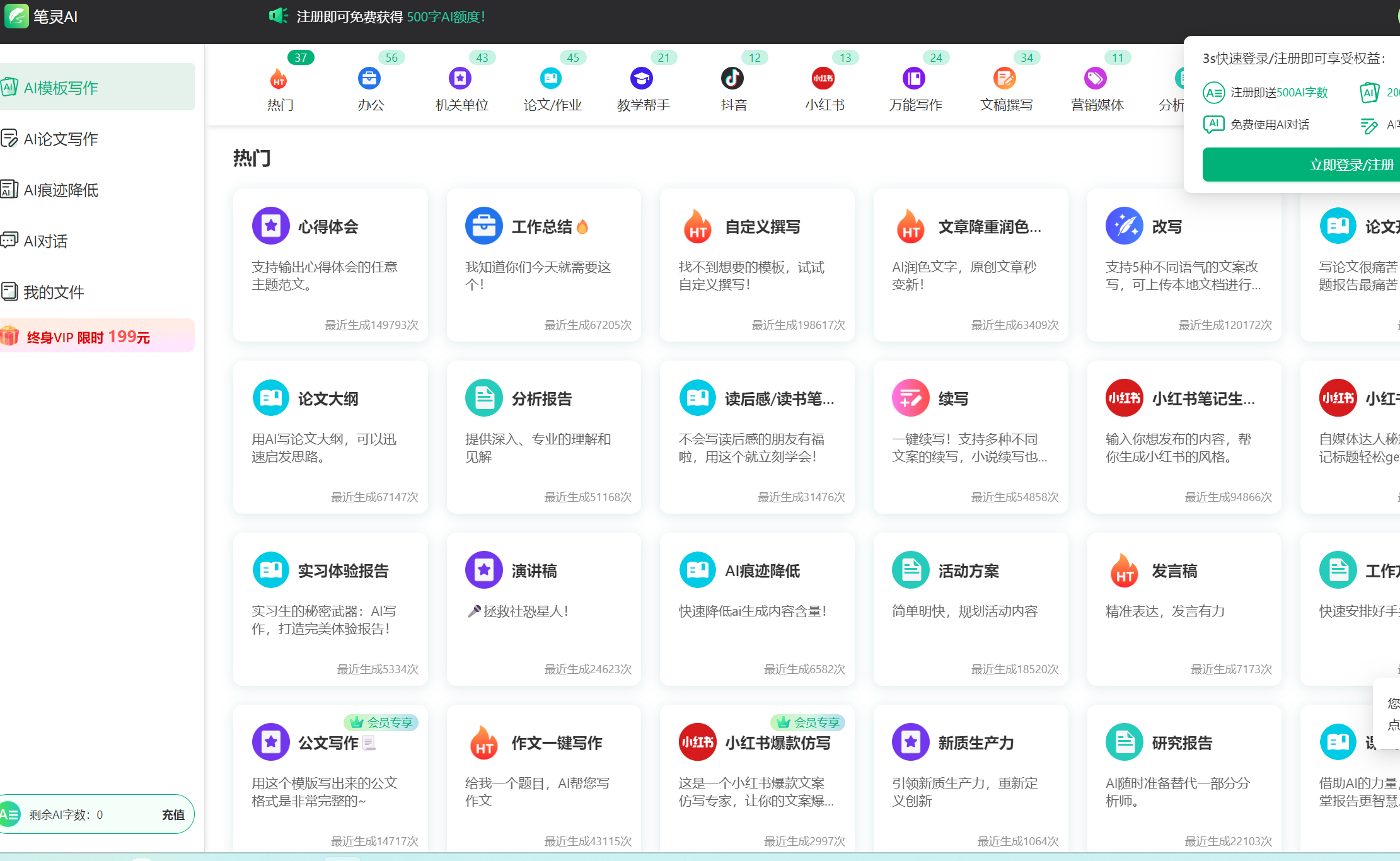Click the 活动方案 document icon
Image resolution: width=1400 pixels, height=861 pixels.
pos(911,570)
